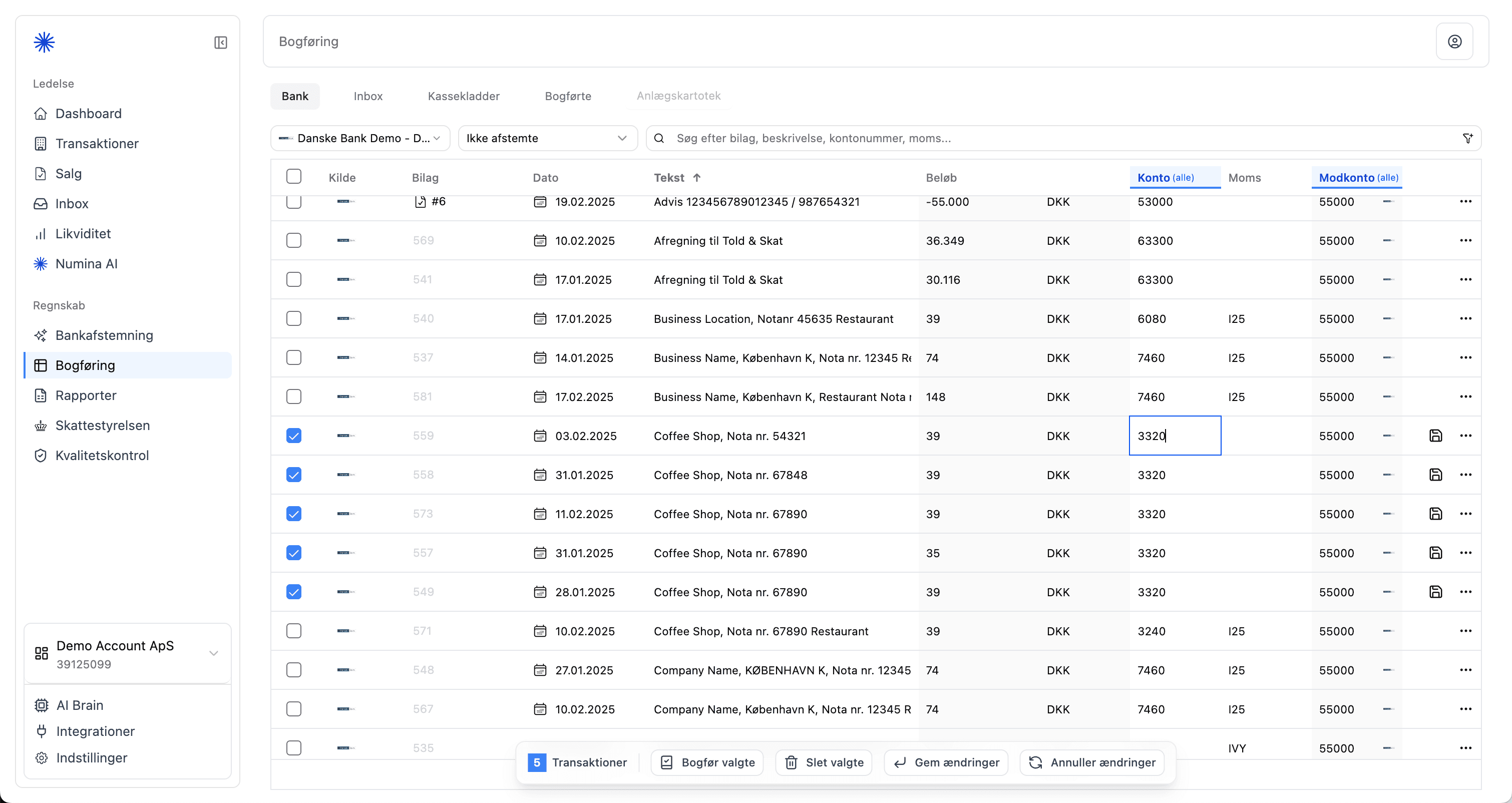Collapse the left sidebar panel

[x=221, y=42]
